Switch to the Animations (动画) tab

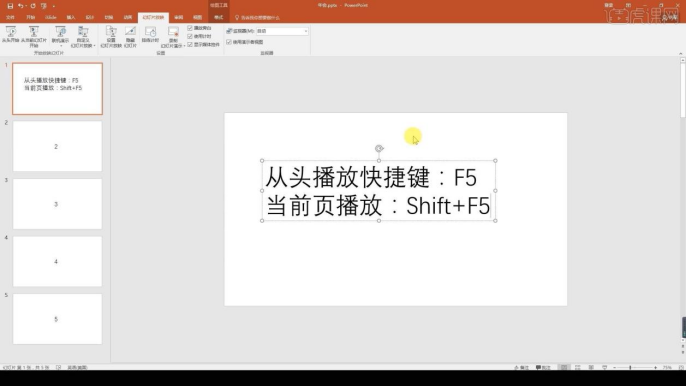click(128, 18)
